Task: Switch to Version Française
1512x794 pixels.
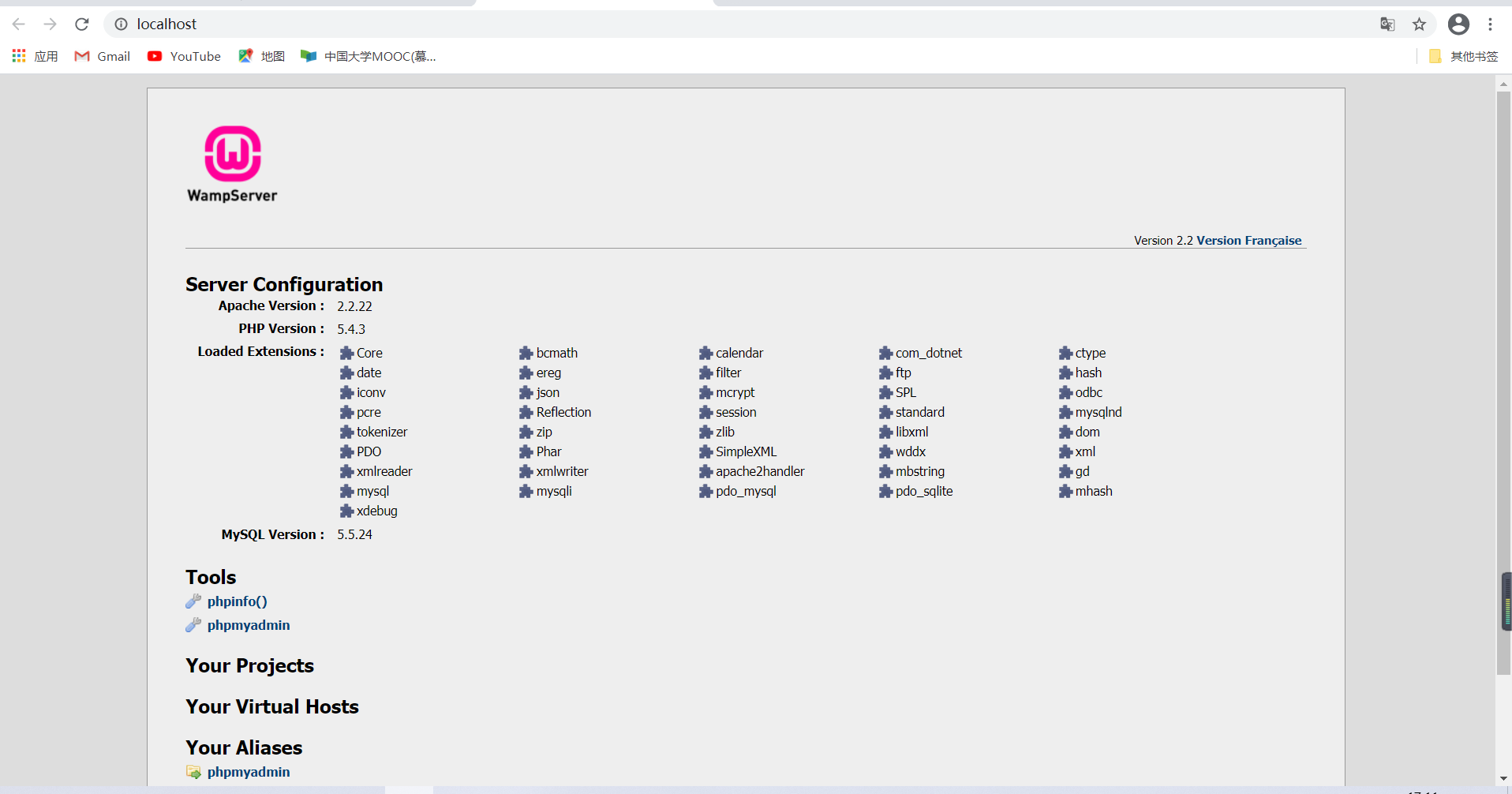Action: (x=1249, y=240)
